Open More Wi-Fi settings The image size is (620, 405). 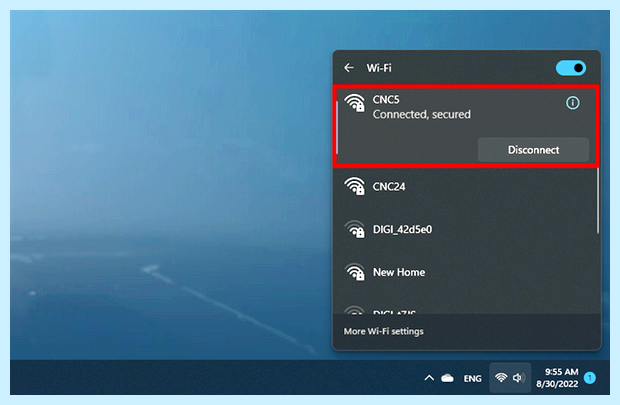[x=384, y=331]
